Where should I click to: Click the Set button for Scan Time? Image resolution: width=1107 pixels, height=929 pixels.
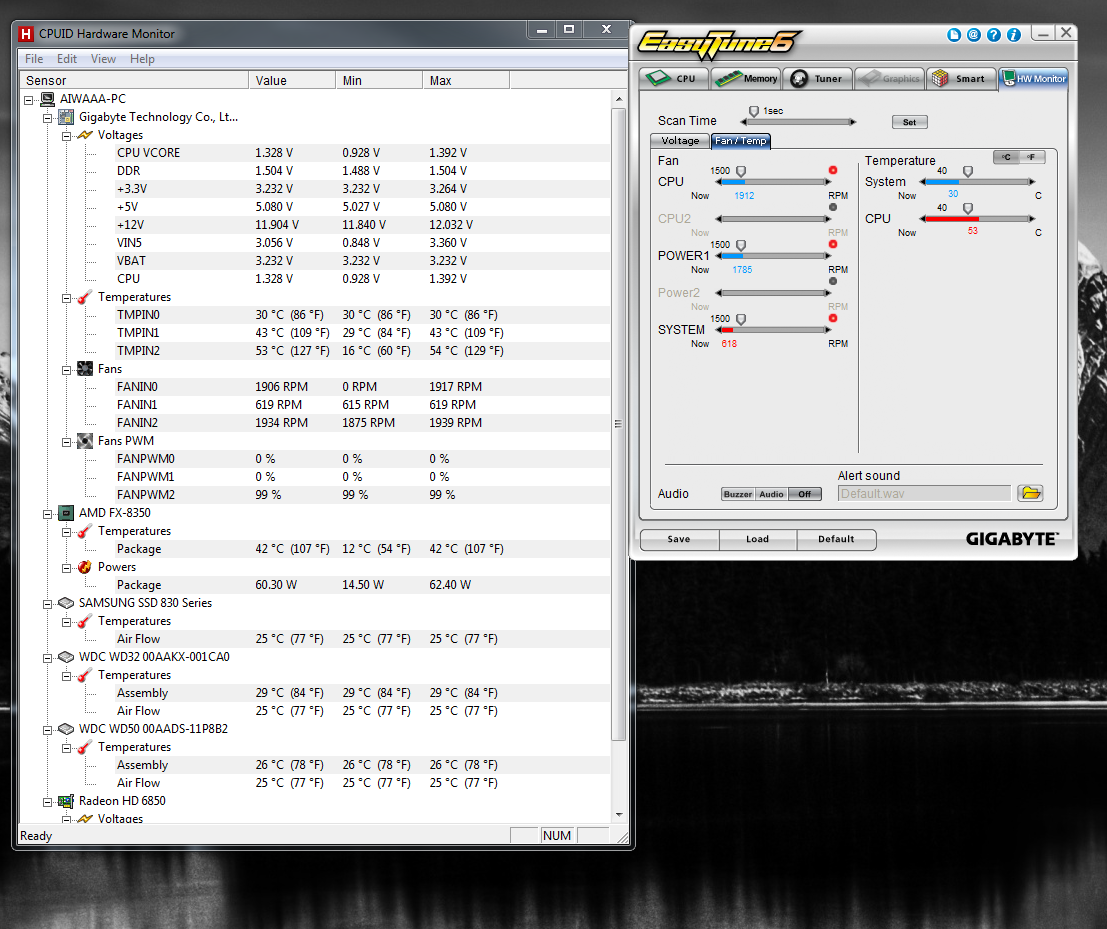[909, 122]
